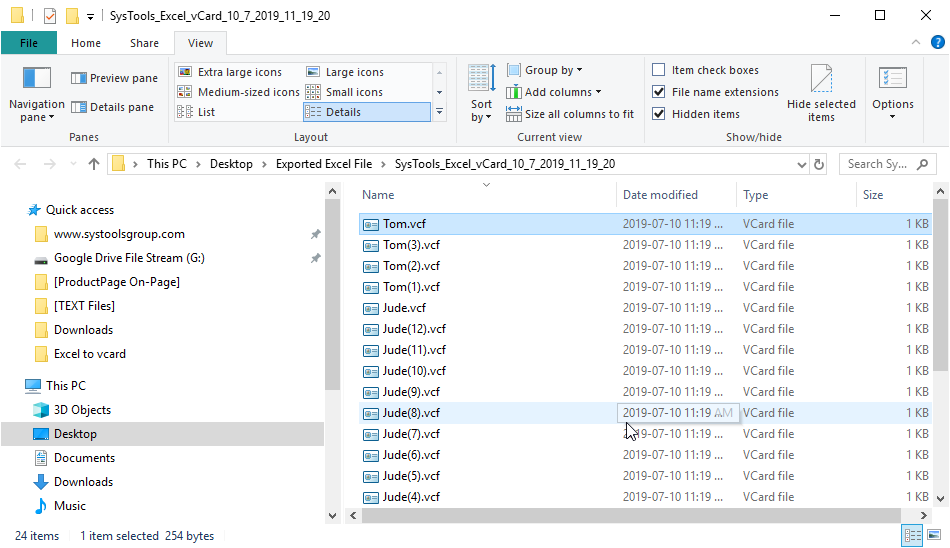Expand the Group by dropdown

coord(545,70)
